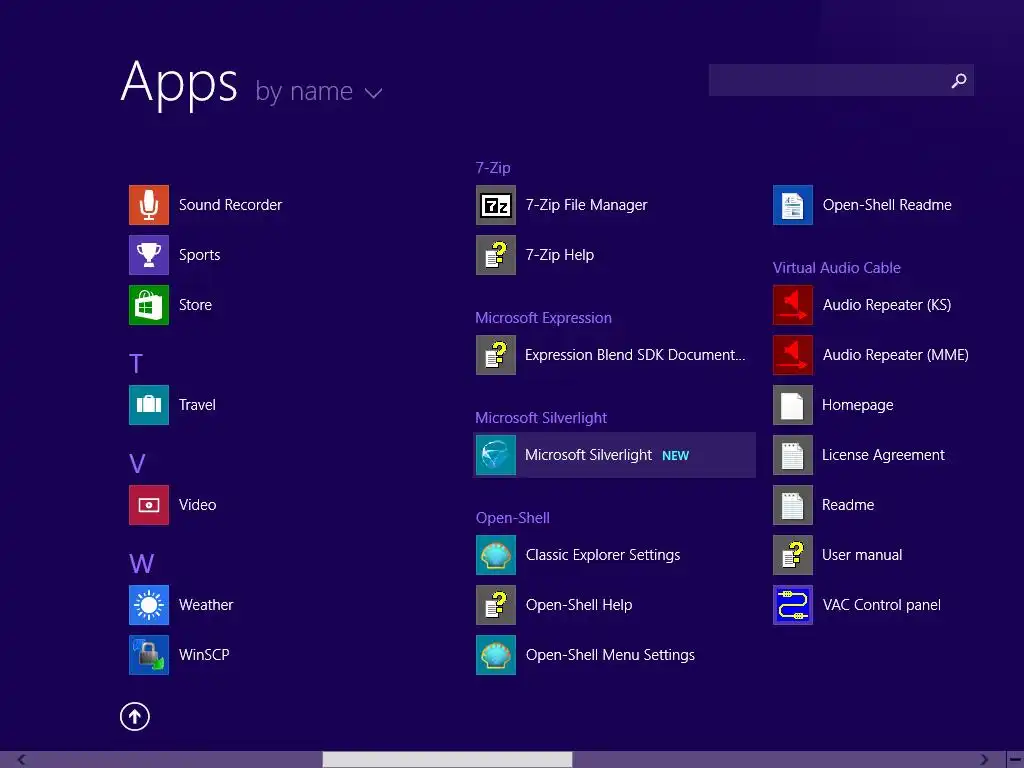Image resolution: width=1024 pixels, height=768 pixels.
Task: Click the 'Homepage' label
Action: (857, 405)
